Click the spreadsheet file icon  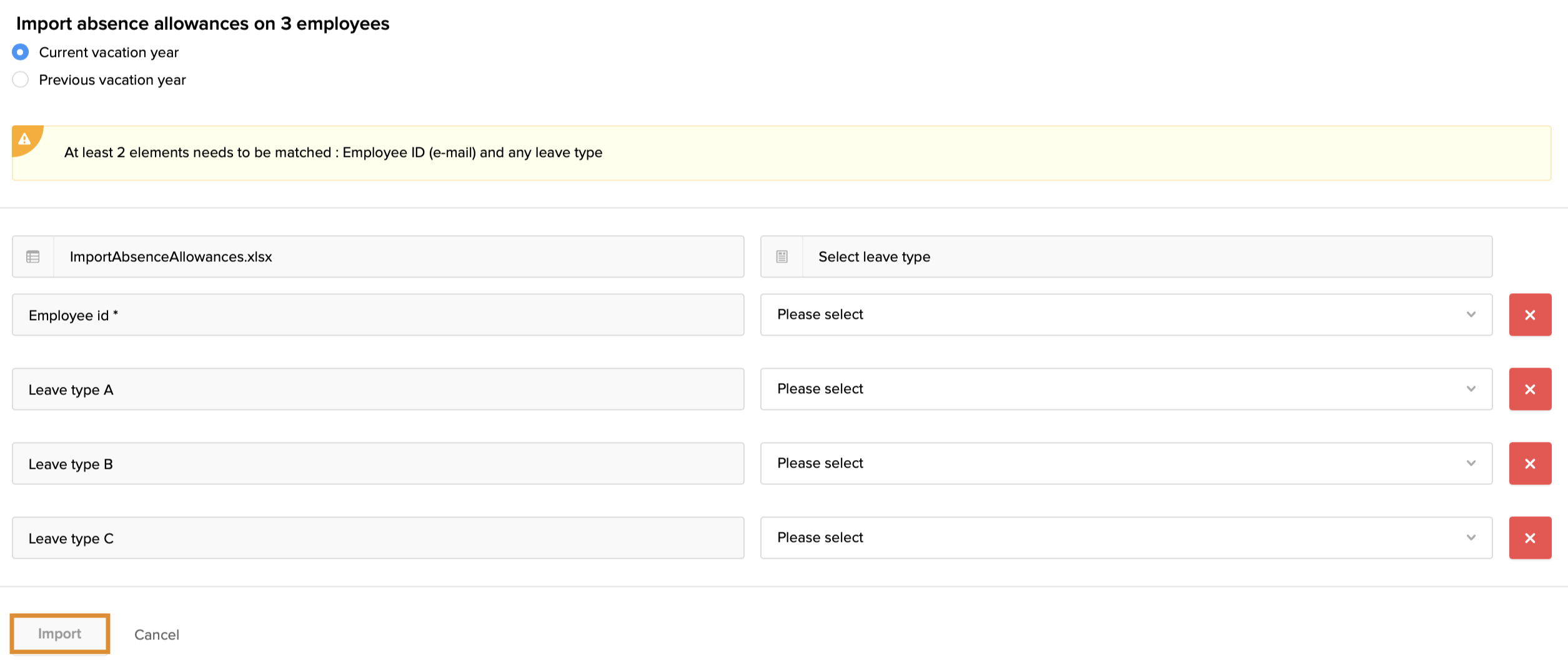(33, 257)
